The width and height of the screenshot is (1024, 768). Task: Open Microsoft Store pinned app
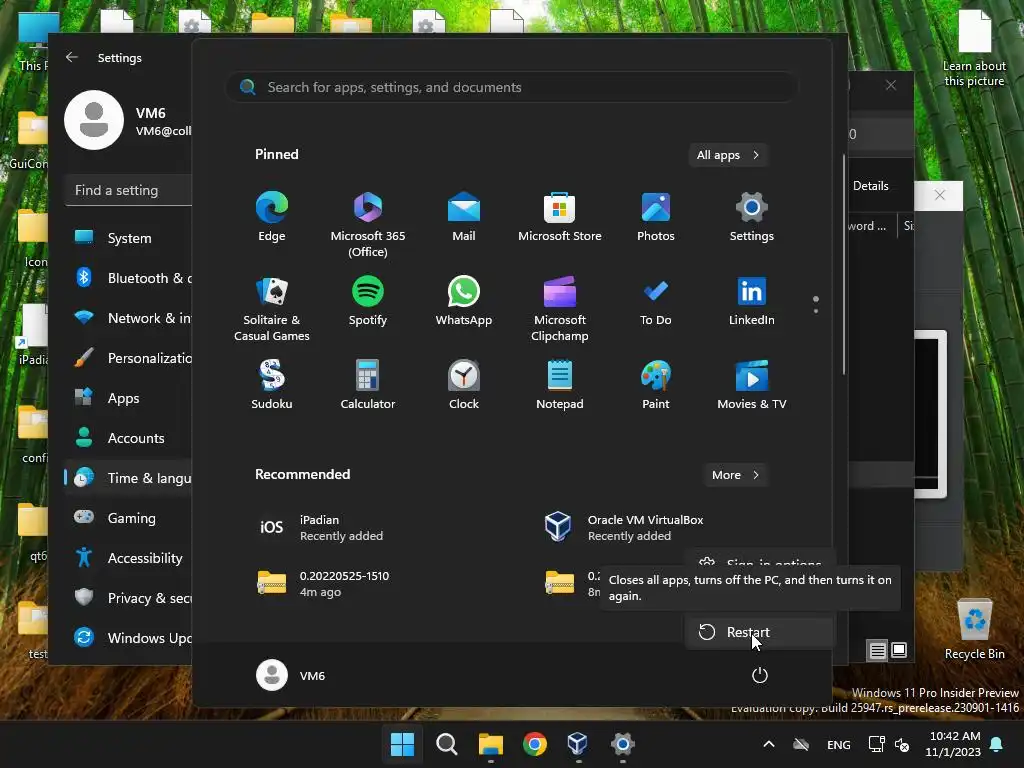560,217
